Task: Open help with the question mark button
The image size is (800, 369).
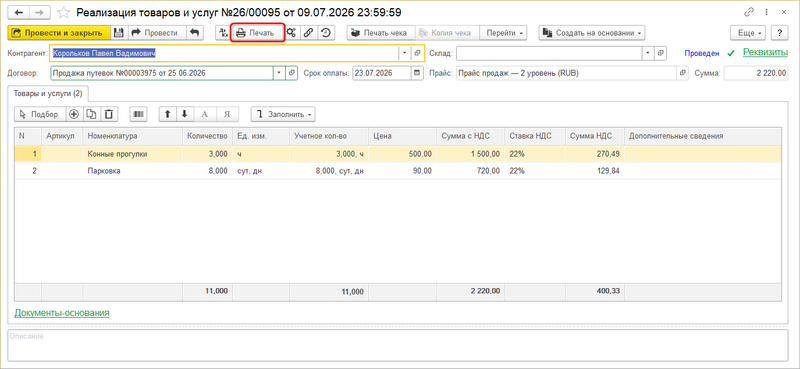Action: point(780,33)
